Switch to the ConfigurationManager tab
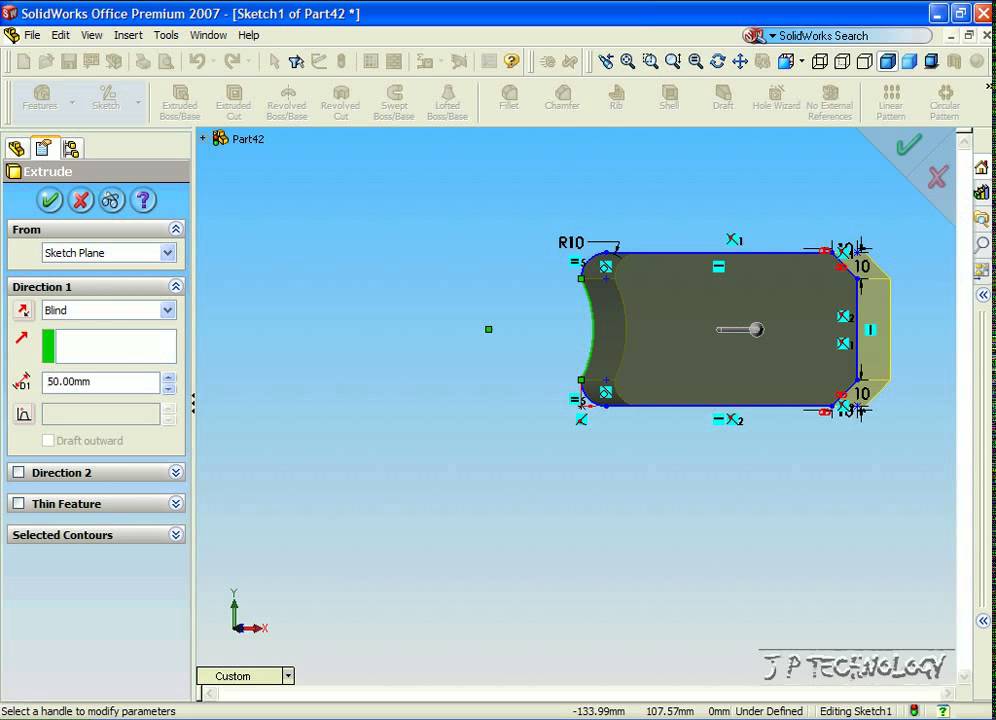Viewport: 996px width, 720px height. [x=71, y=148]
